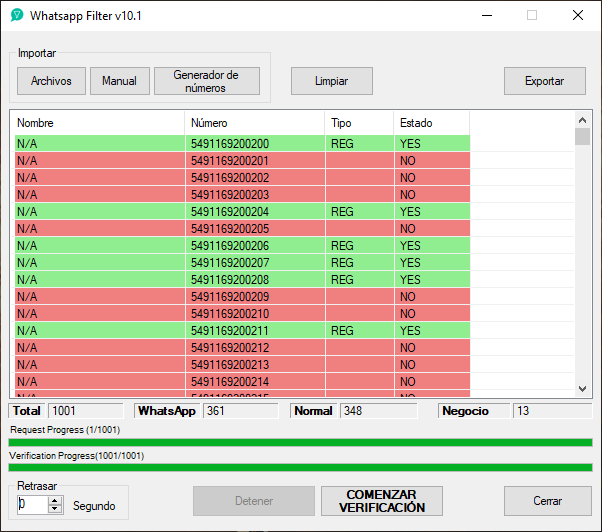Select row with number 5491169200211

pyautogui.click(x=242, y=330)
